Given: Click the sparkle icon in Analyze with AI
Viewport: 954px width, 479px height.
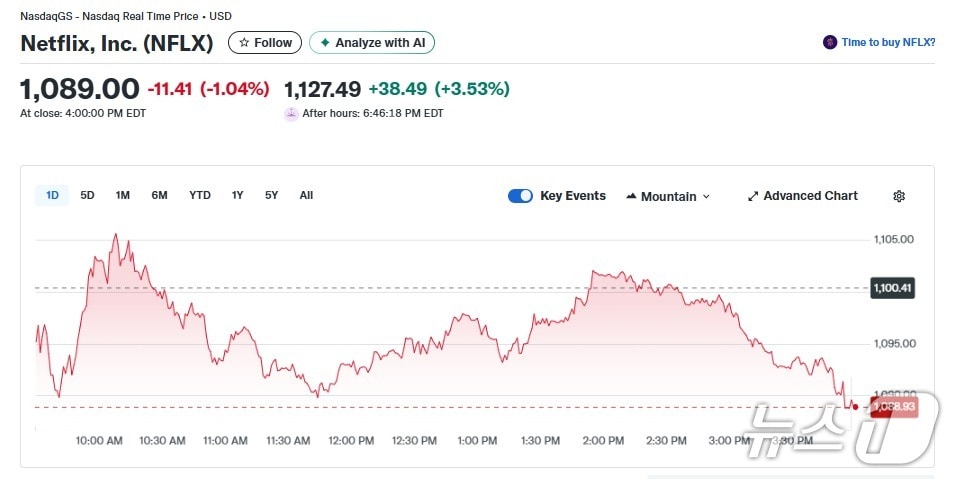Looking at the screenshot, I should (x=325, y=43).
